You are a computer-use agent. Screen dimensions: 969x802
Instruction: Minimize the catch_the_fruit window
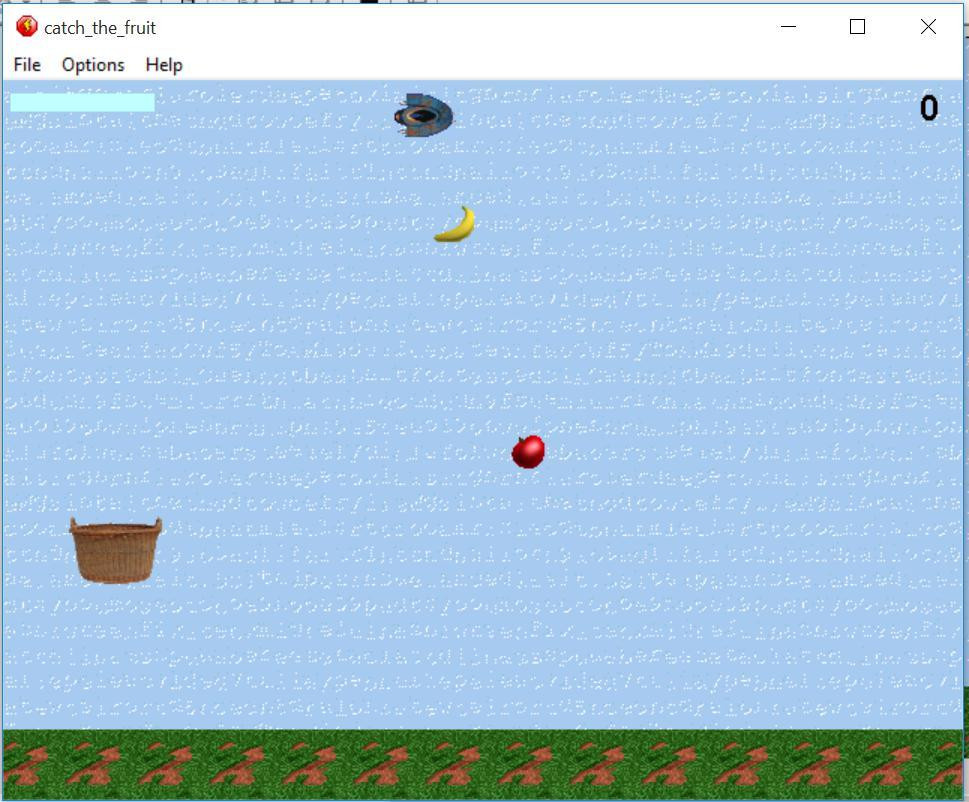click(x=788, y=27)
